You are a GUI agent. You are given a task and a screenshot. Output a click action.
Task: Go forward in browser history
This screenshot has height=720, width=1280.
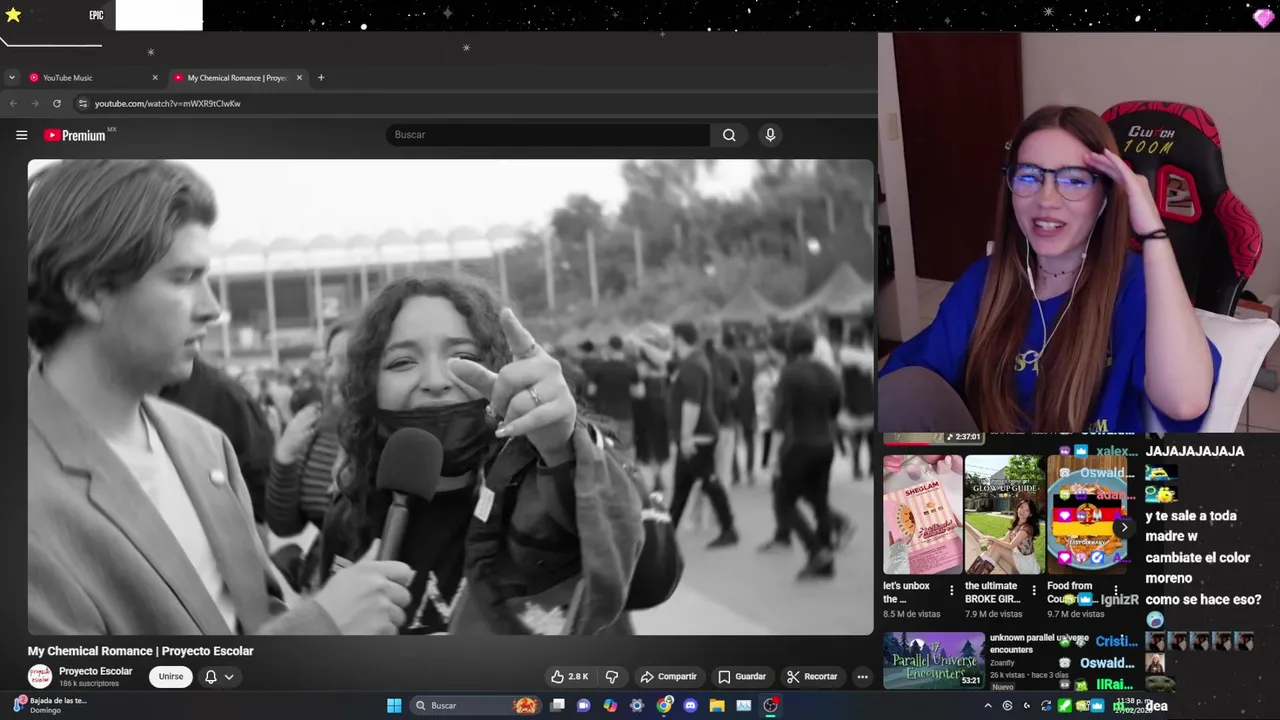click(x=35, y=104)
